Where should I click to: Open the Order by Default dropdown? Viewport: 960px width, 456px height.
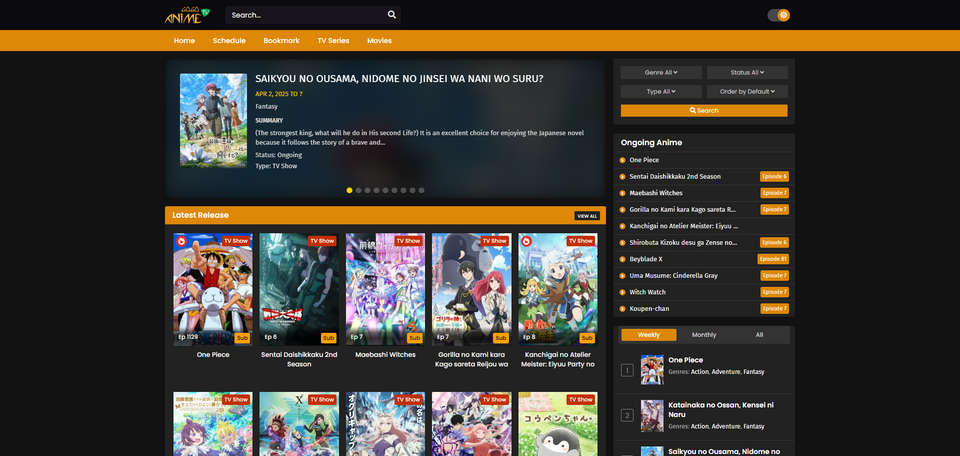tap(748, 92)
